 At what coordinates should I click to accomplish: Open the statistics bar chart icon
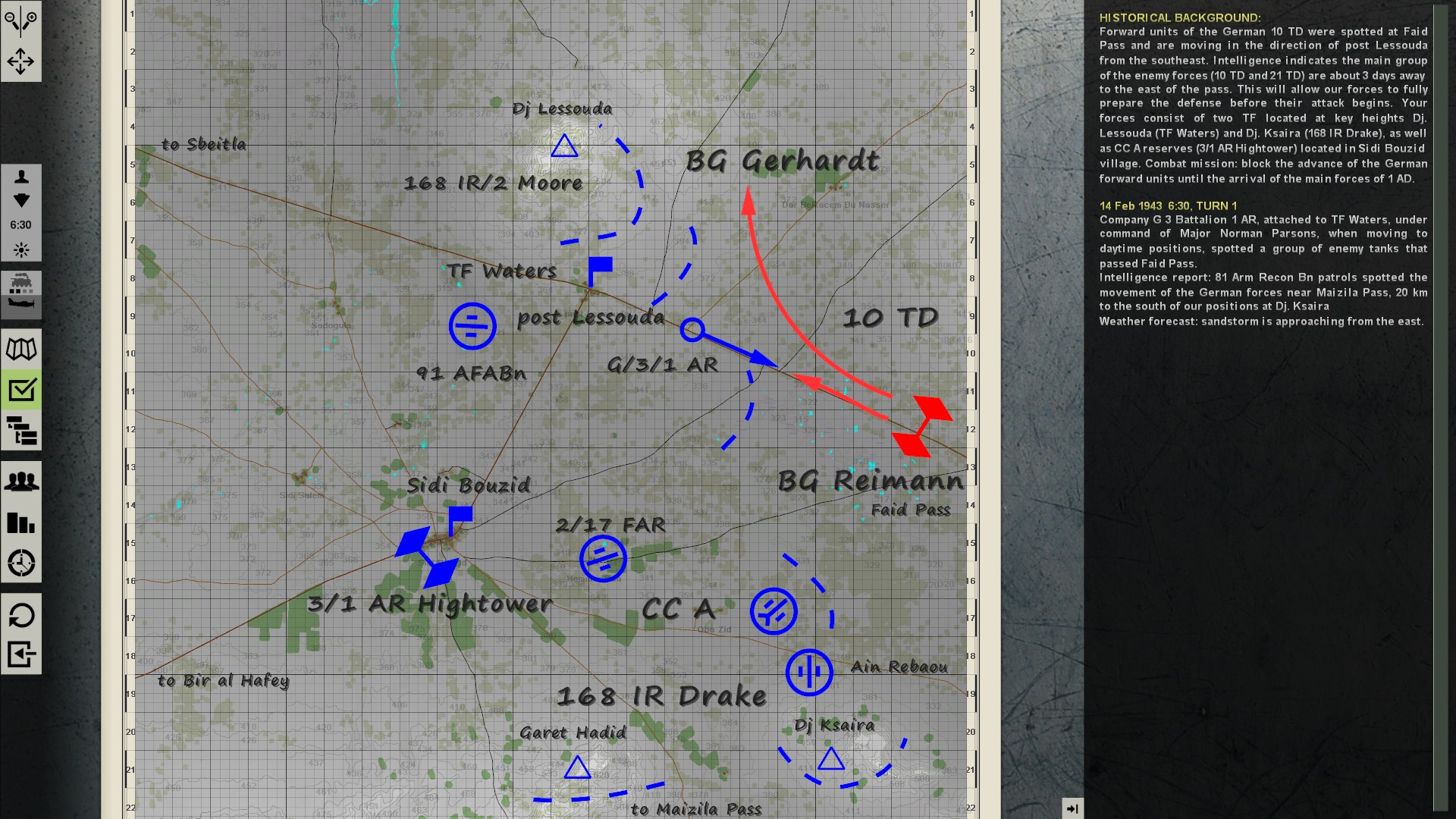20,522
